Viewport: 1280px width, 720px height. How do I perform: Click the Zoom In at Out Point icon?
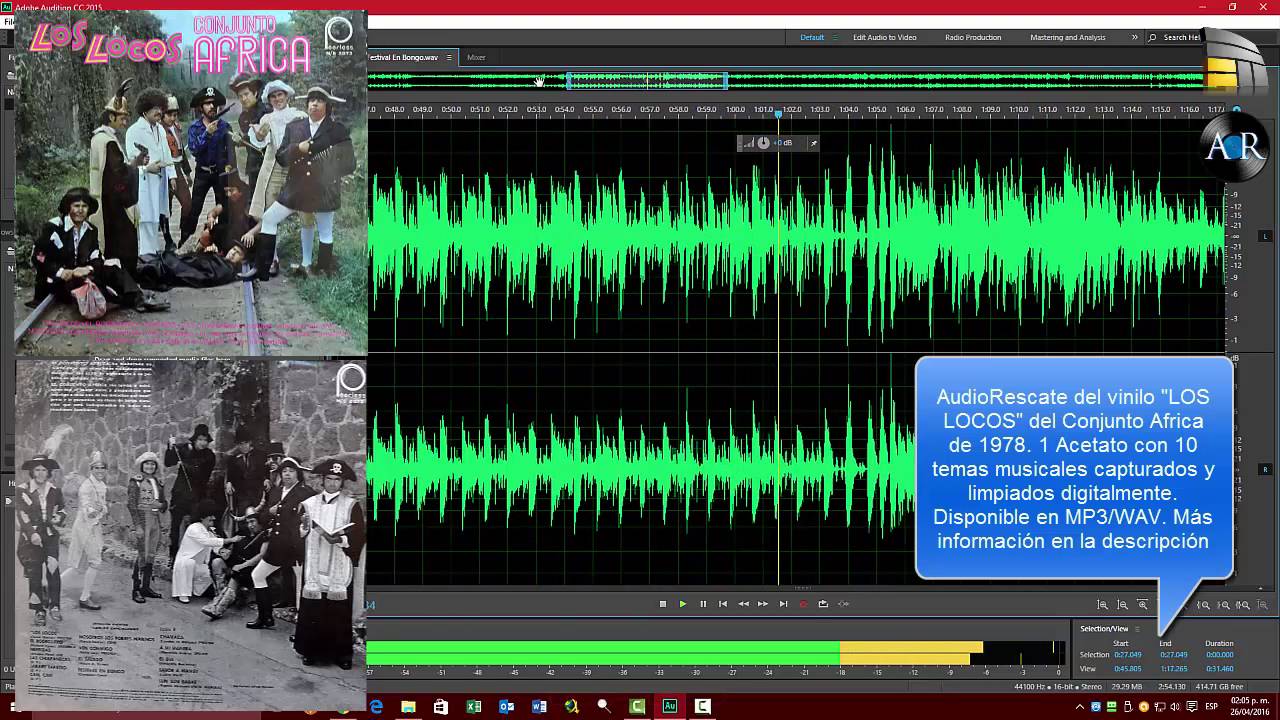1224,605
